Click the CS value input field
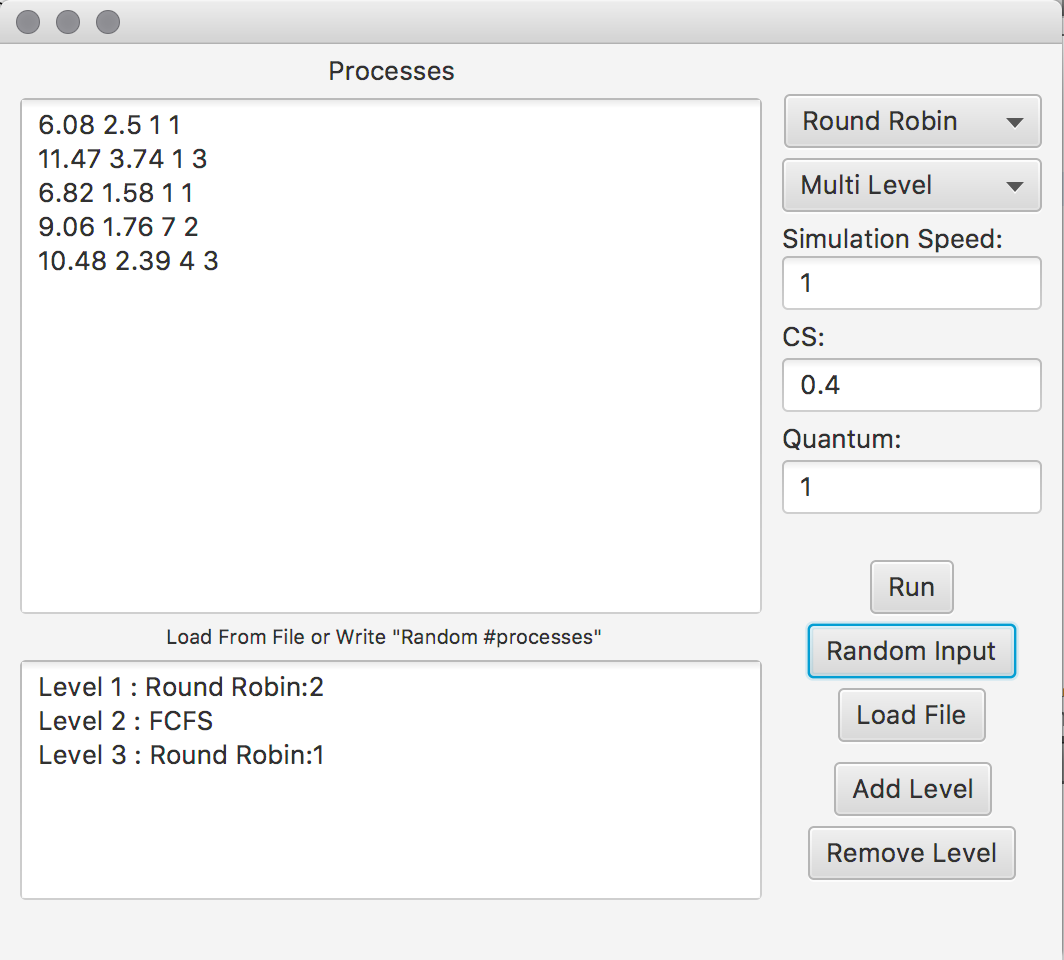1064x960 pixels. (911, 385)
